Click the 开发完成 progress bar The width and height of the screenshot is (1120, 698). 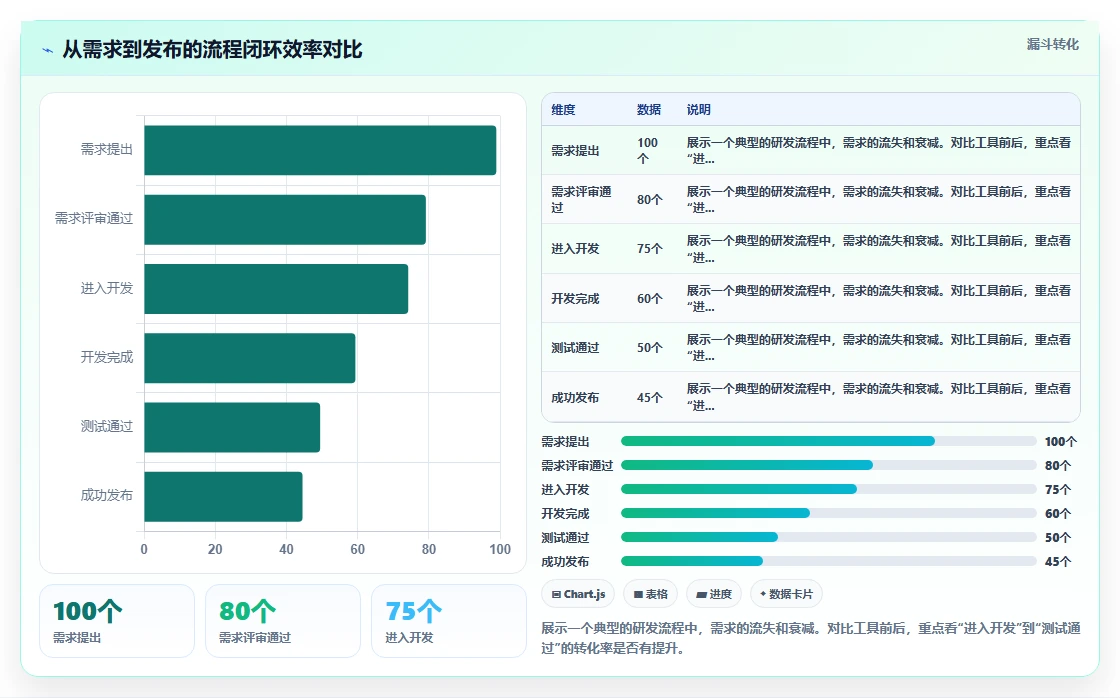[x=829, y=513]
